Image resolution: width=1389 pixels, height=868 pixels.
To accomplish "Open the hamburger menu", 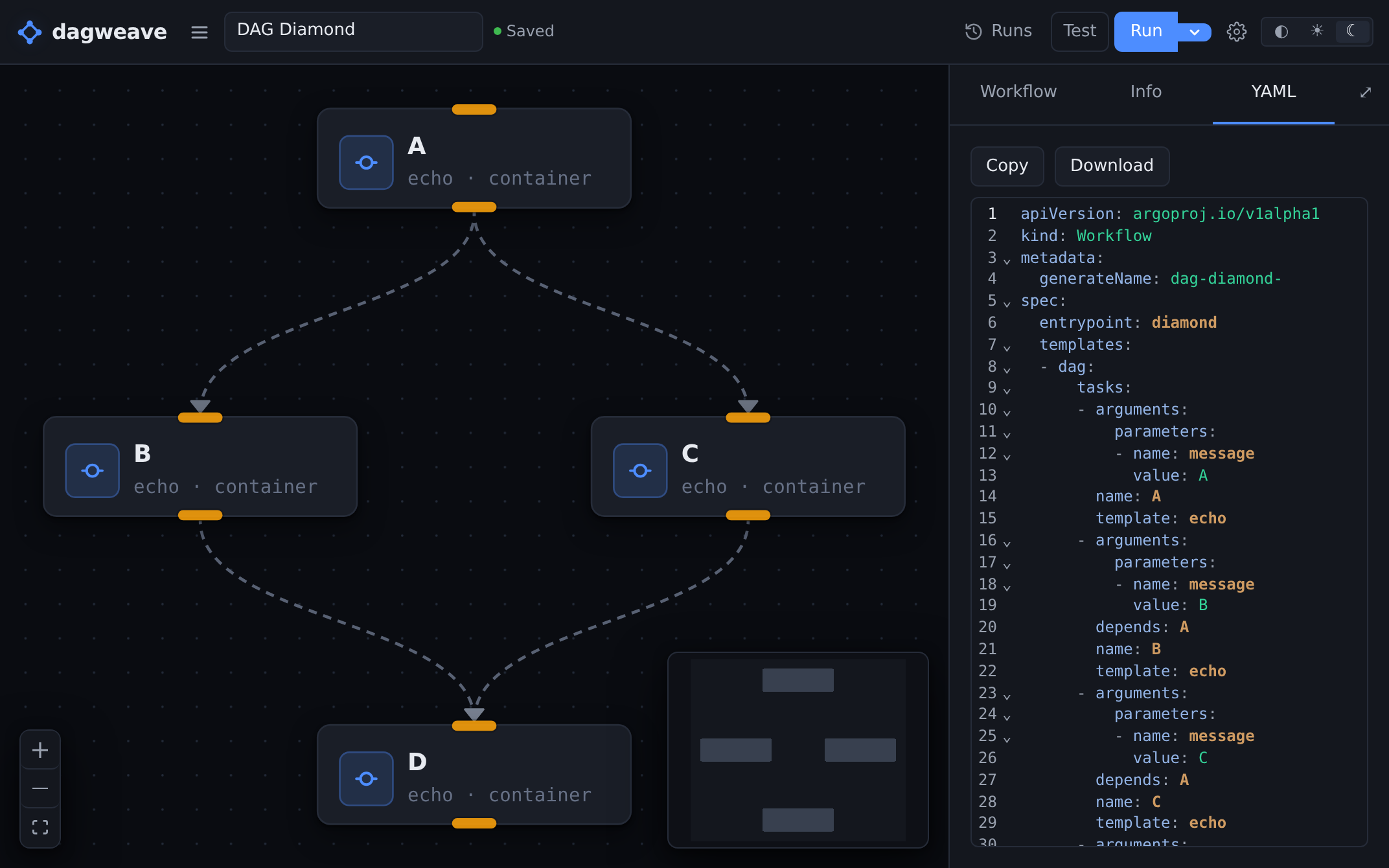I will (x=200, y=32).
